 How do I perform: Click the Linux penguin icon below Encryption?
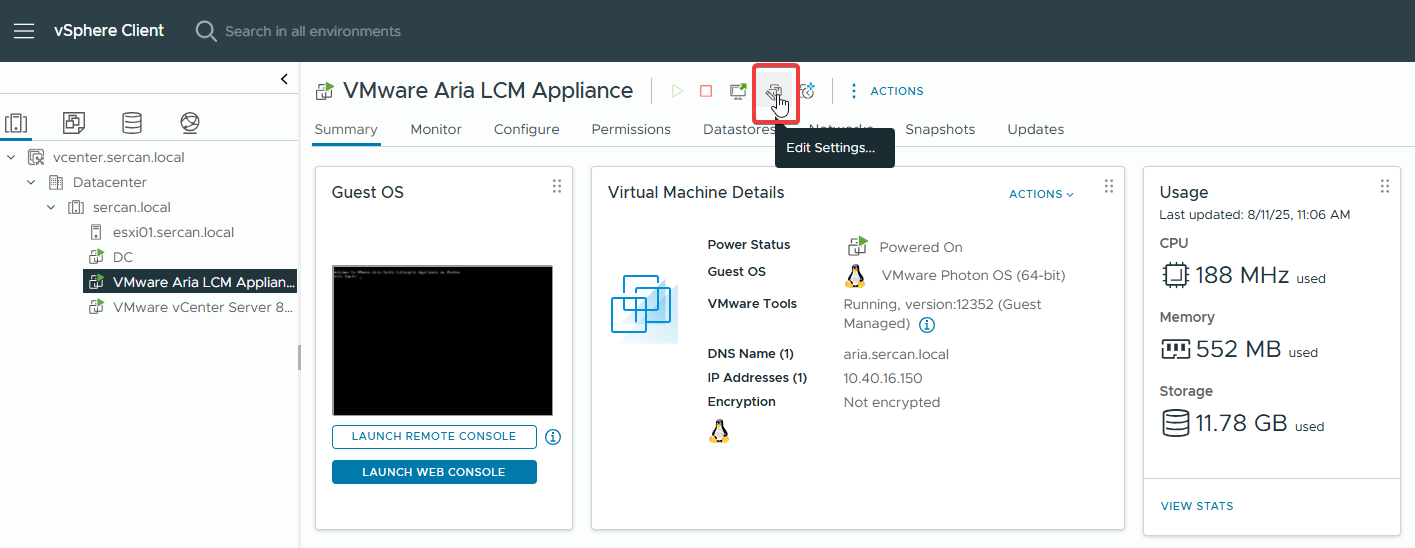tap(718, 431)
